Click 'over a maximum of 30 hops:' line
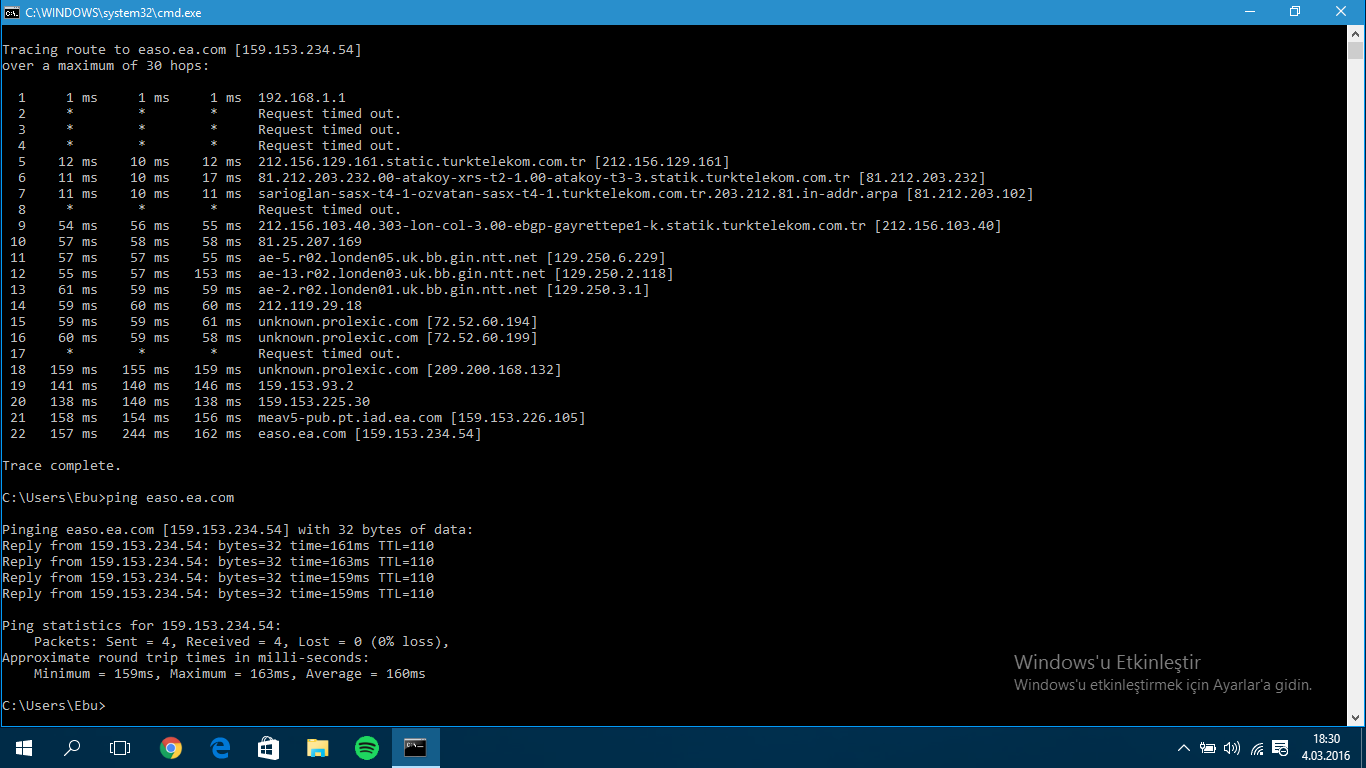 pyautogui.click(x=106, y=66)
